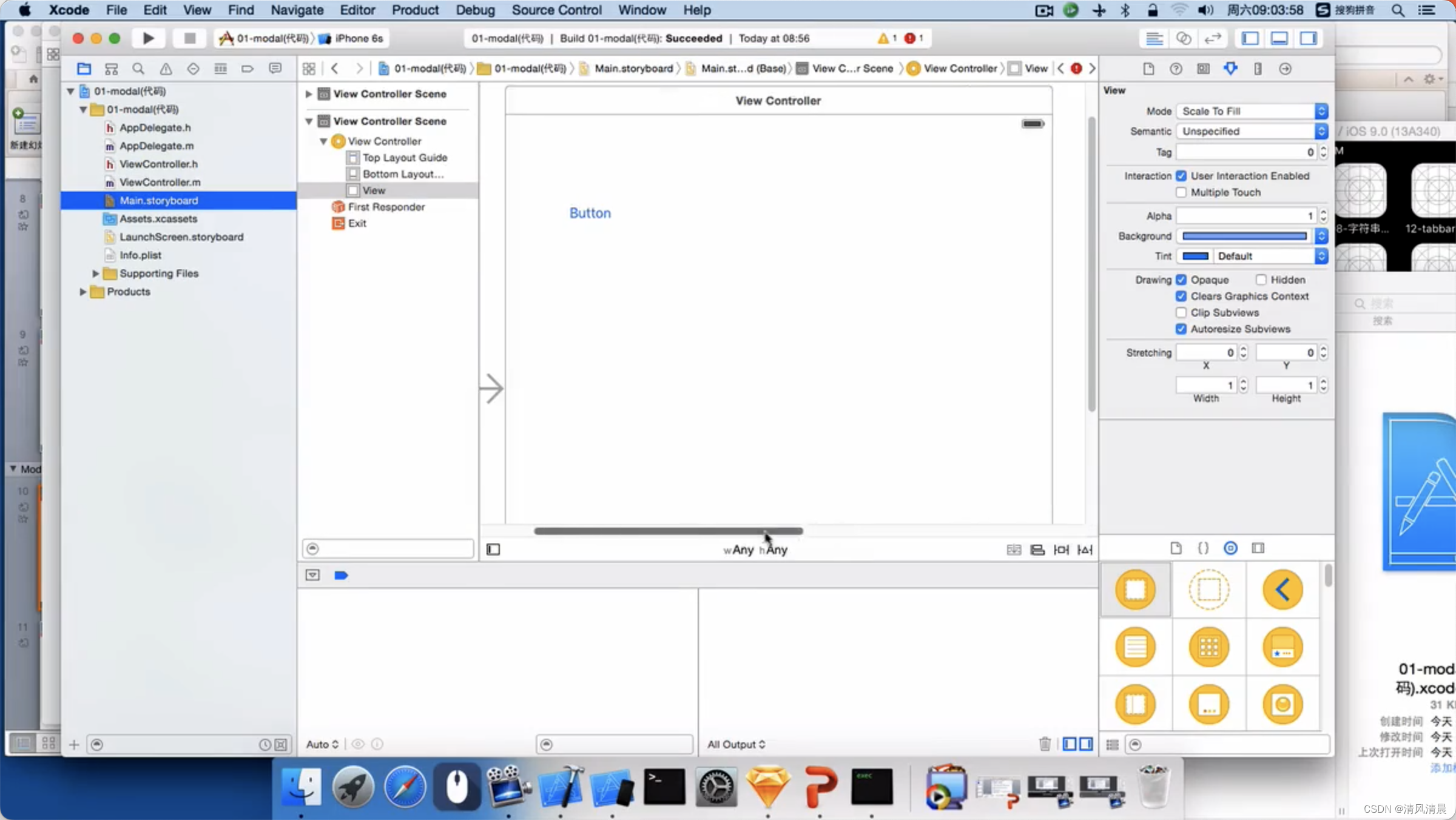Open the Semantic Unspecified dropdown
This screenshot has width=1456, height=820.
[x=1252, y=131]
